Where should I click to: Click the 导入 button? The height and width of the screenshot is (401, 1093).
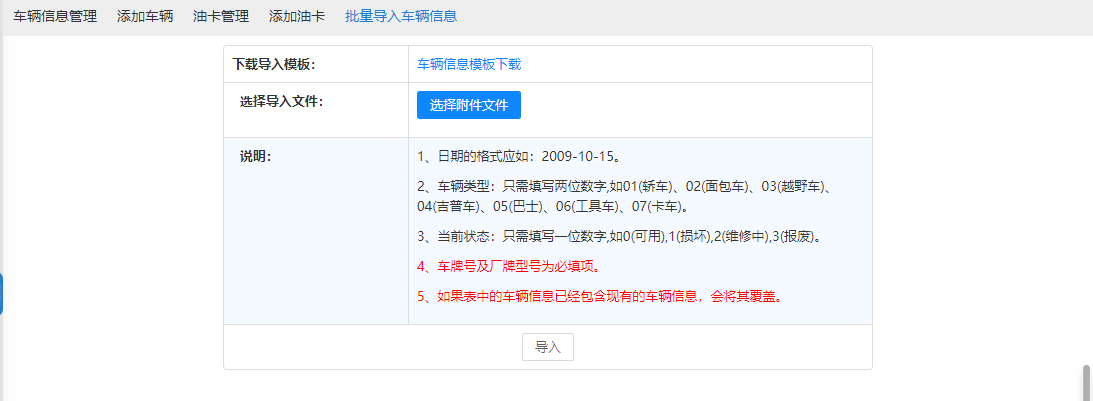coord(547,347)
